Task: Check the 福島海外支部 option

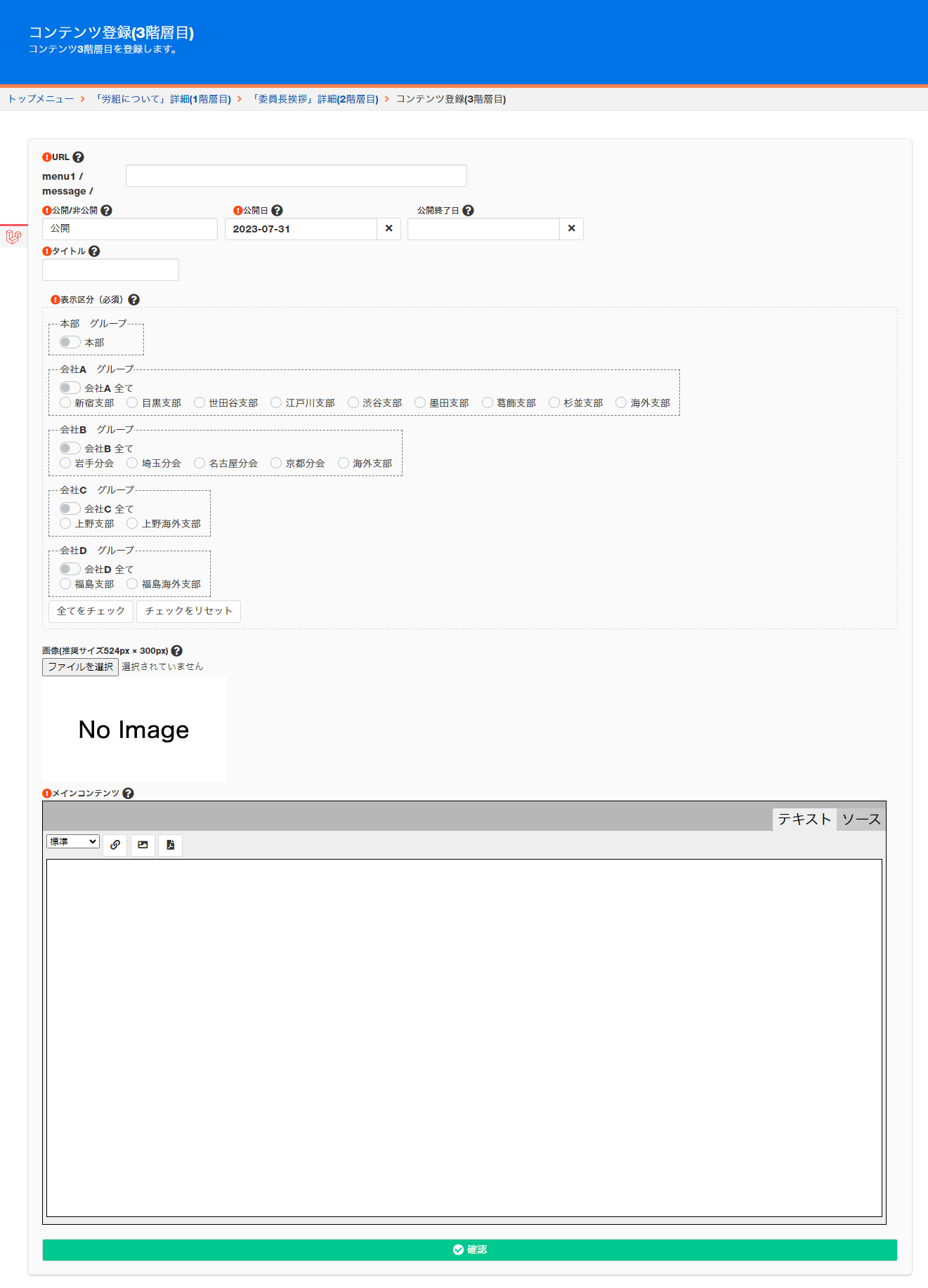Action: tap(132, 584)
